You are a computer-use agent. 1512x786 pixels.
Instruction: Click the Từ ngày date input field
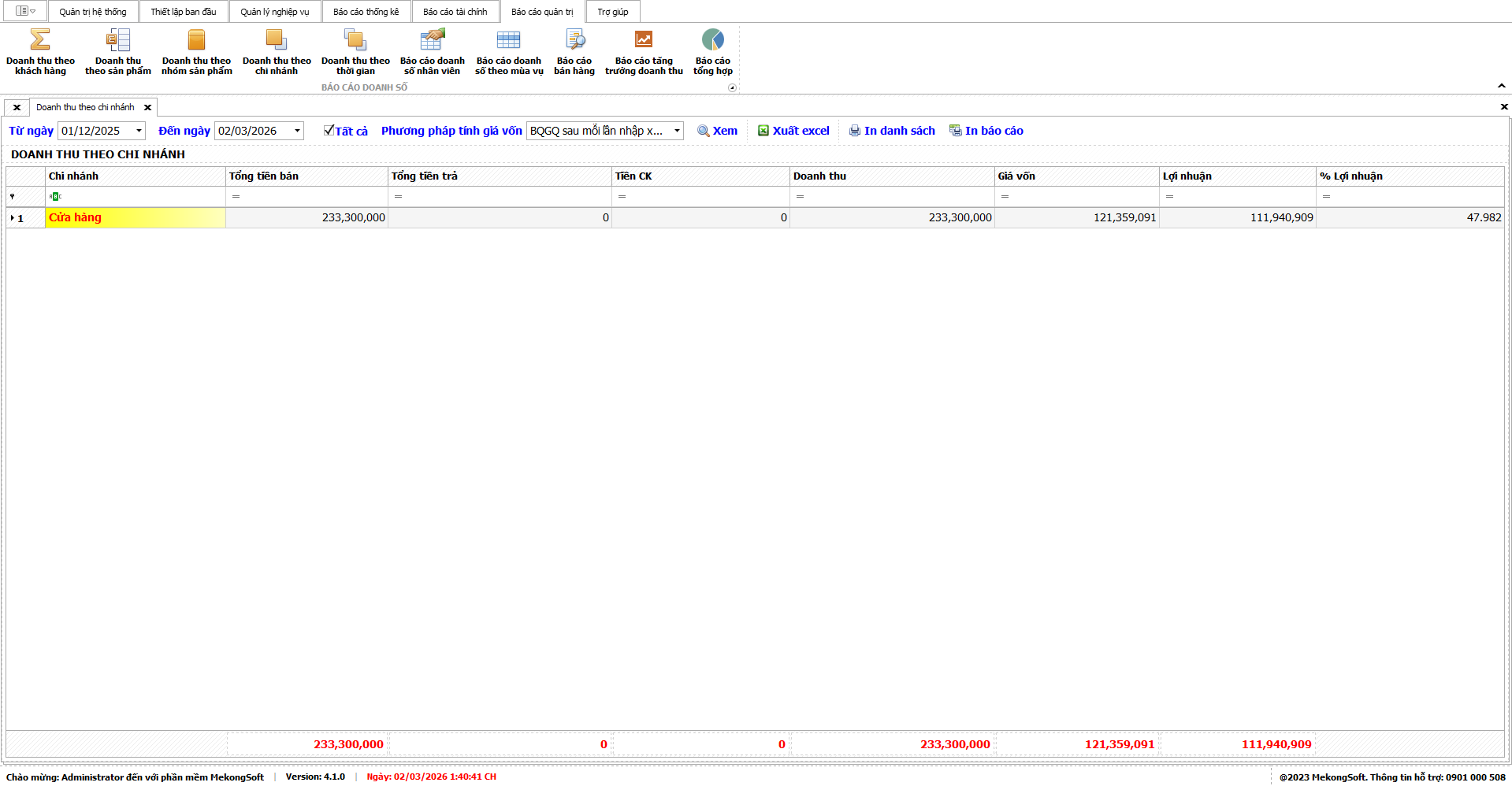tap(95, 131)
